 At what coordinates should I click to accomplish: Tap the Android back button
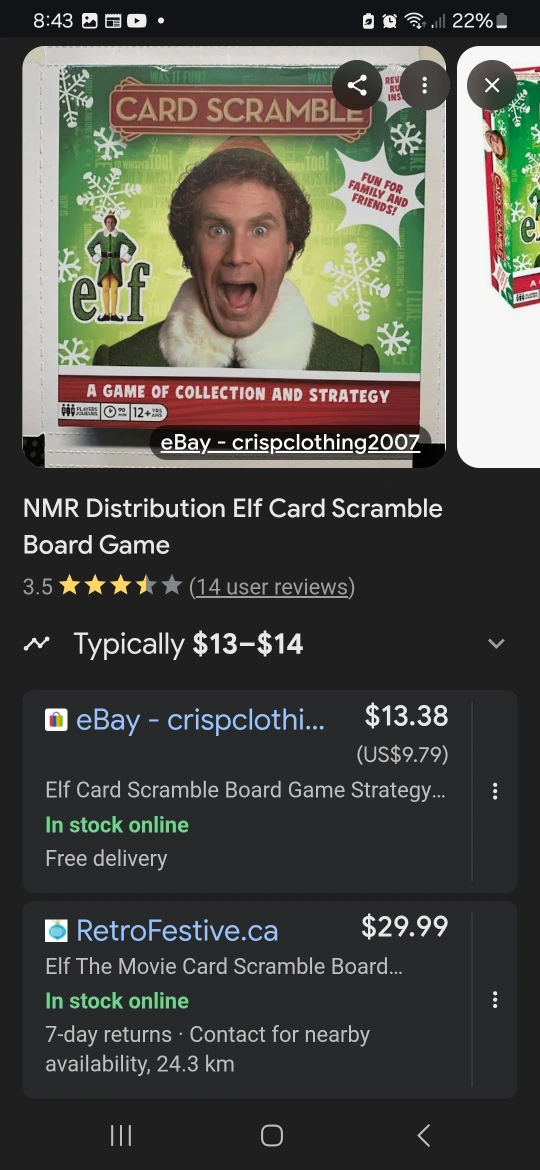tap(423, 1136)
